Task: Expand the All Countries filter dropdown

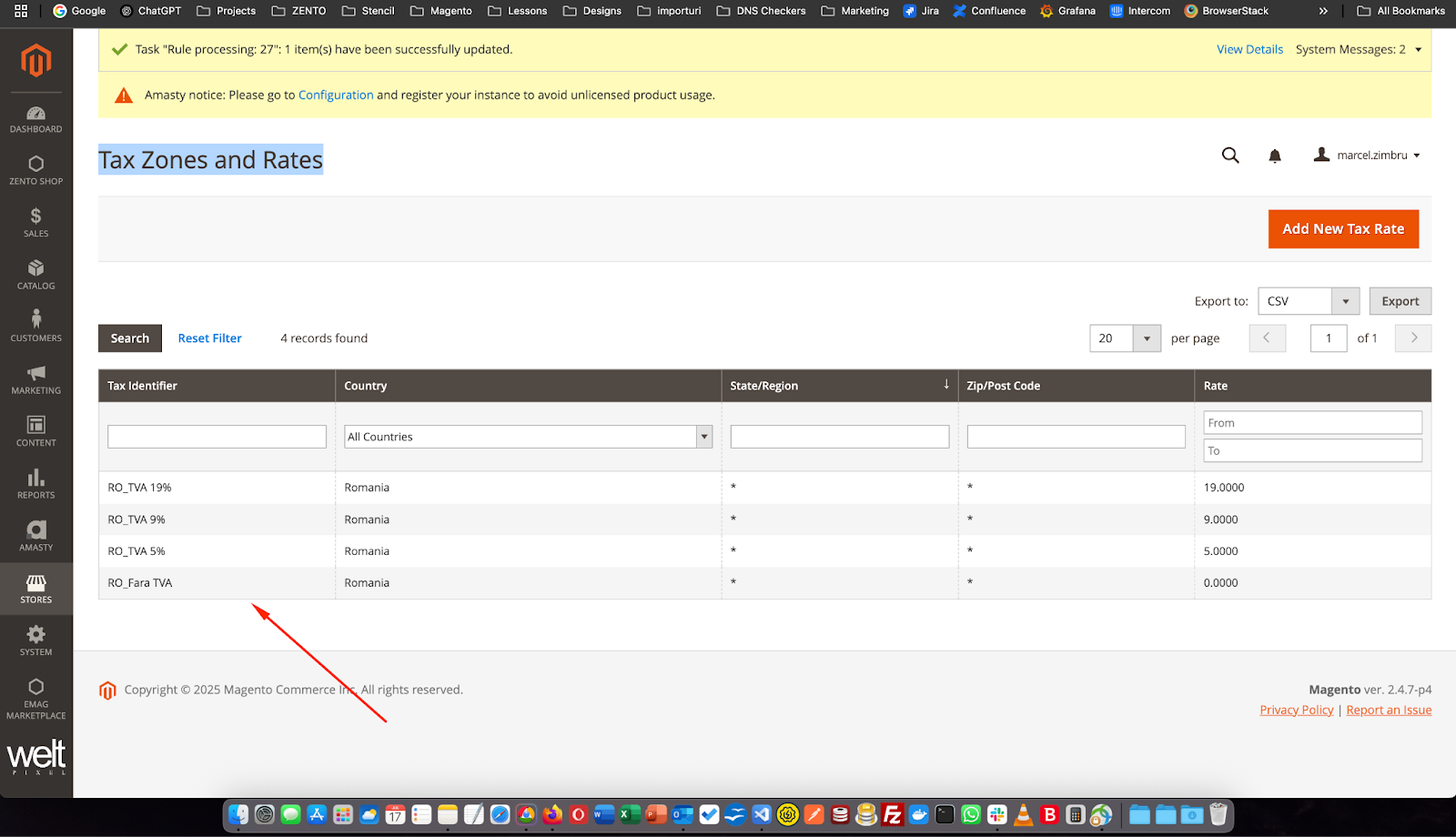Action: coord(528,437)
